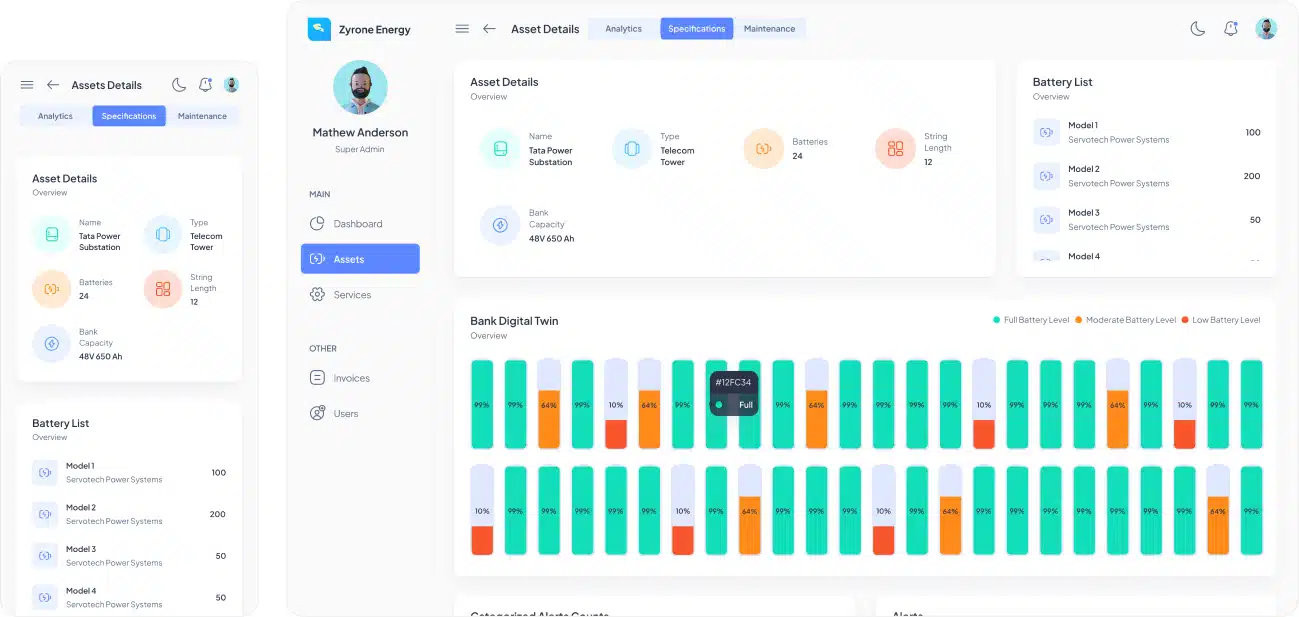Click Model 2 in desktop Battery List
Screen dimensions: 1299x617
click(x=1083, y=169)
